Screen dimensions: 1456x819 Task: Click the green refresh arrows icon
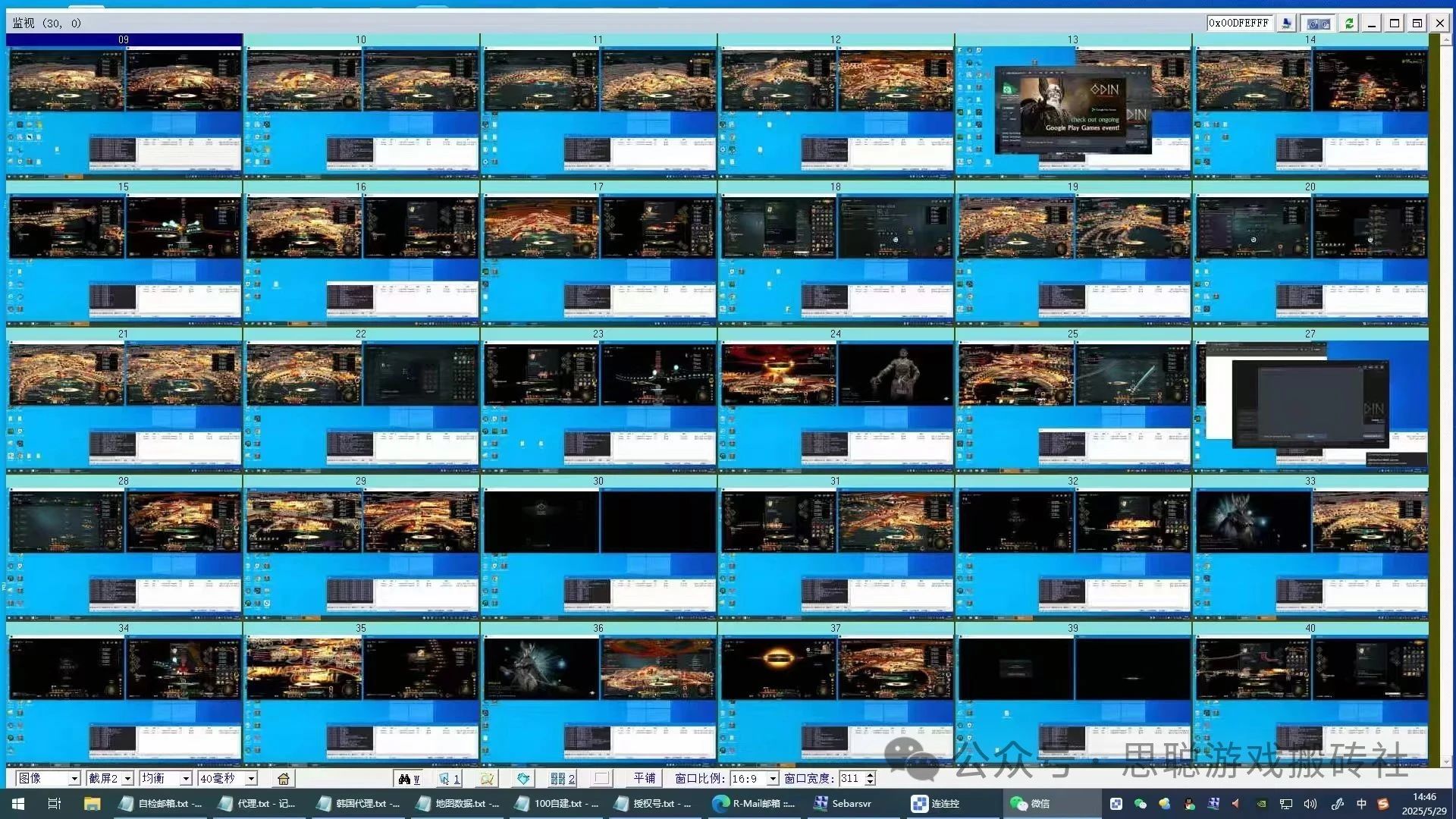(1349, 24)
